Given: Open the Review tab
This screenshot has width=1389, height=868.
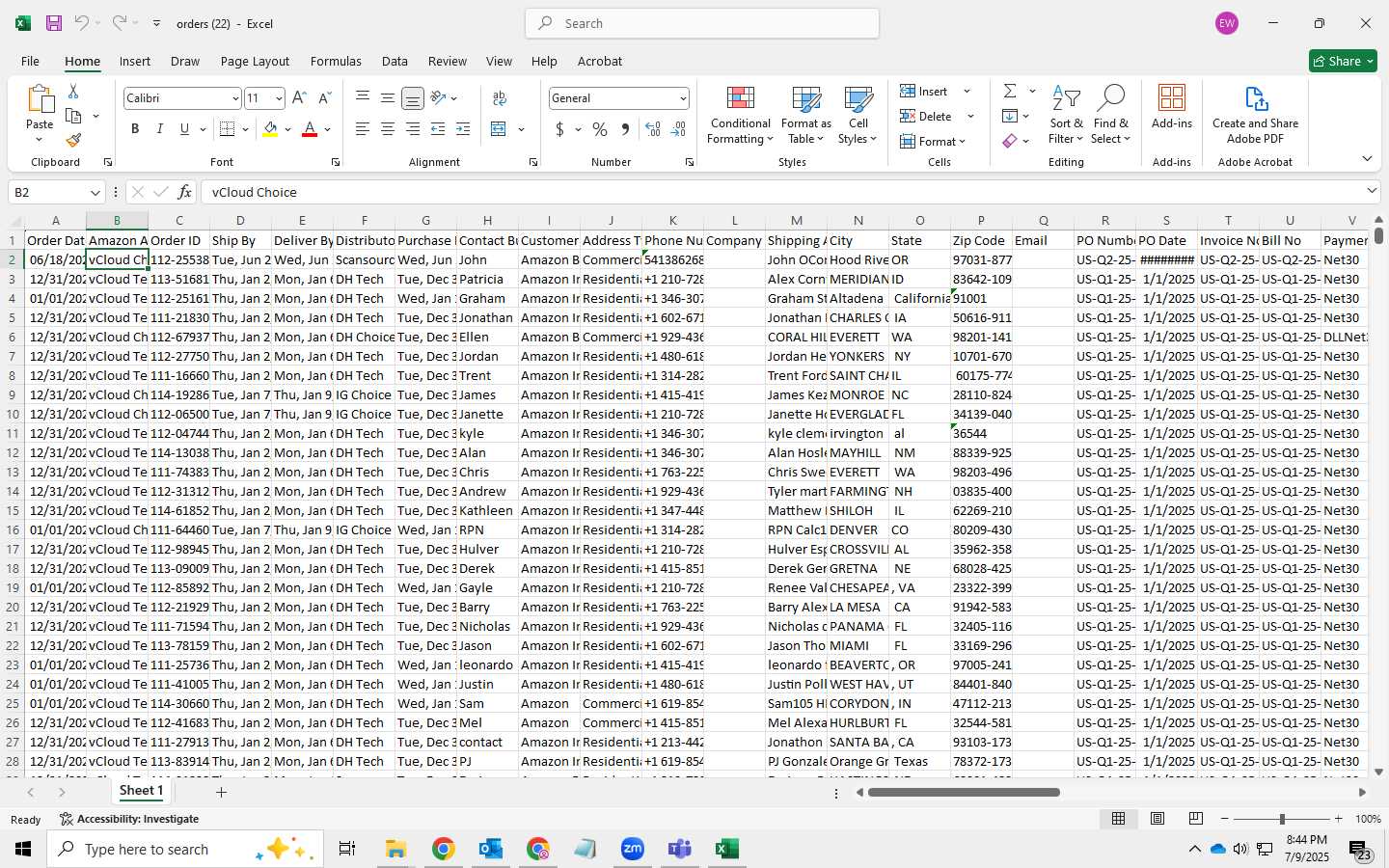Looking at the screenshot, I should click(448, 61).
